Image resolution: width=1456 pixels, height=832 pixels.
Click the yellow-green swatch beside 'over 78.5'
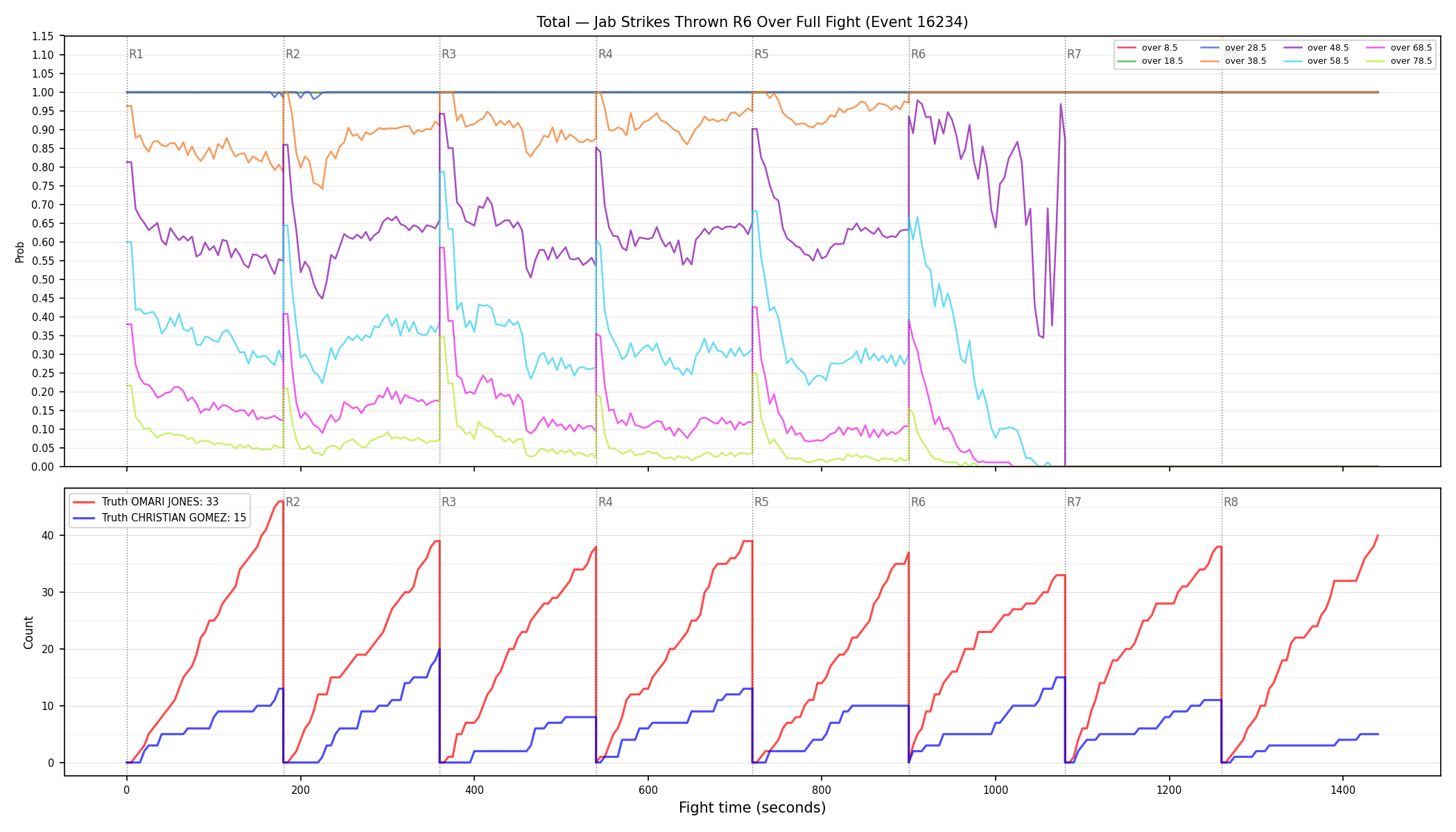(1376, 61)
